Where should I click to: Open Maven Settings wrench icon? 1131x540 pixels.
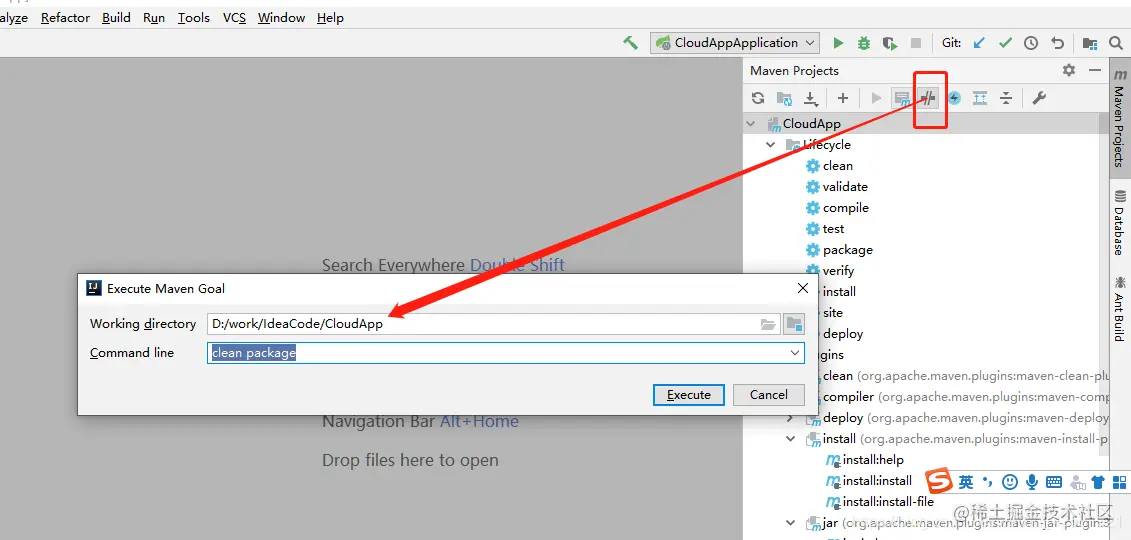1039,98
